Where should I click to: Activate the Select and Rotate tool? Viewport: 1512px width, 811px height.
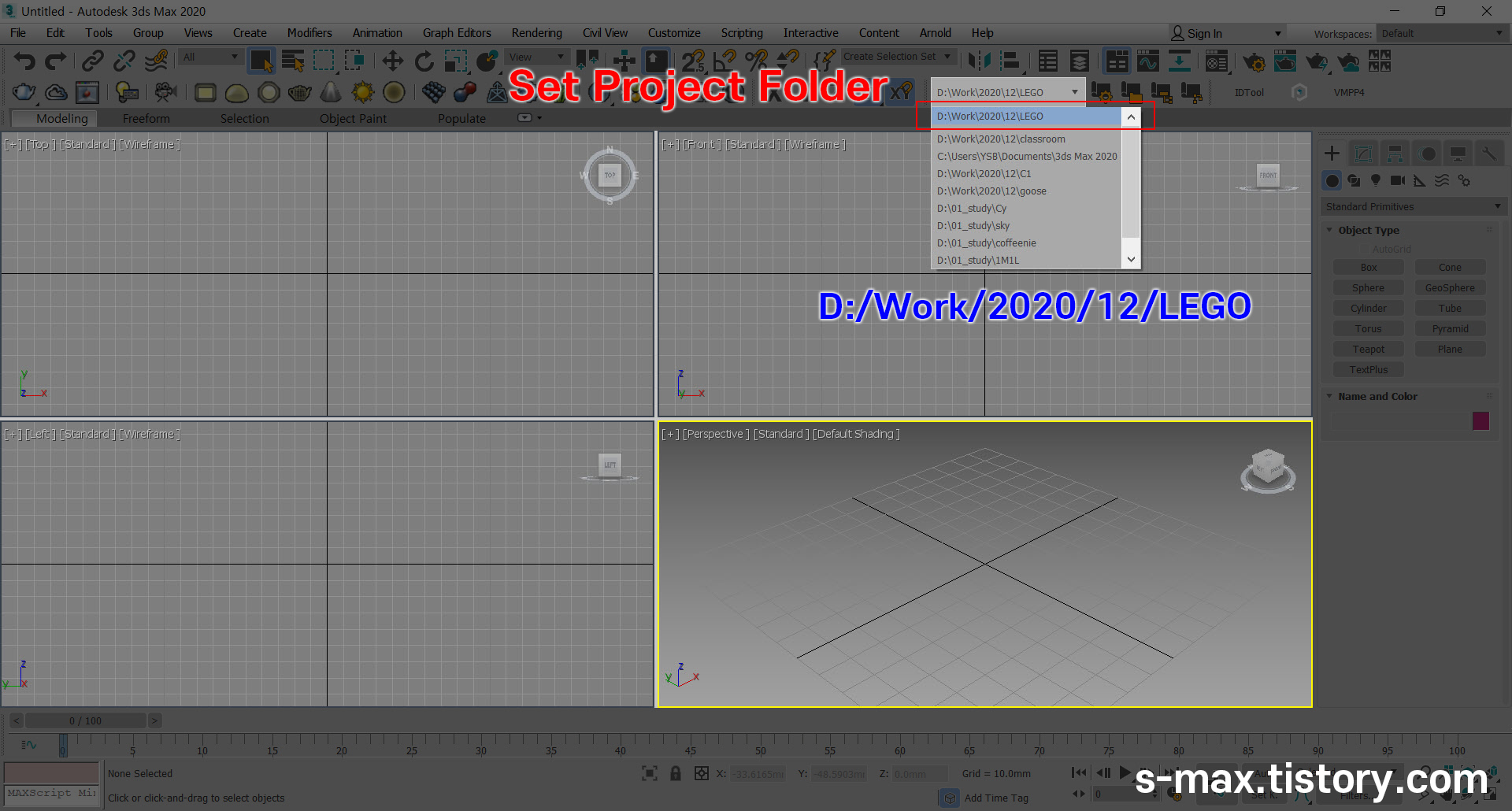[424, 61]
